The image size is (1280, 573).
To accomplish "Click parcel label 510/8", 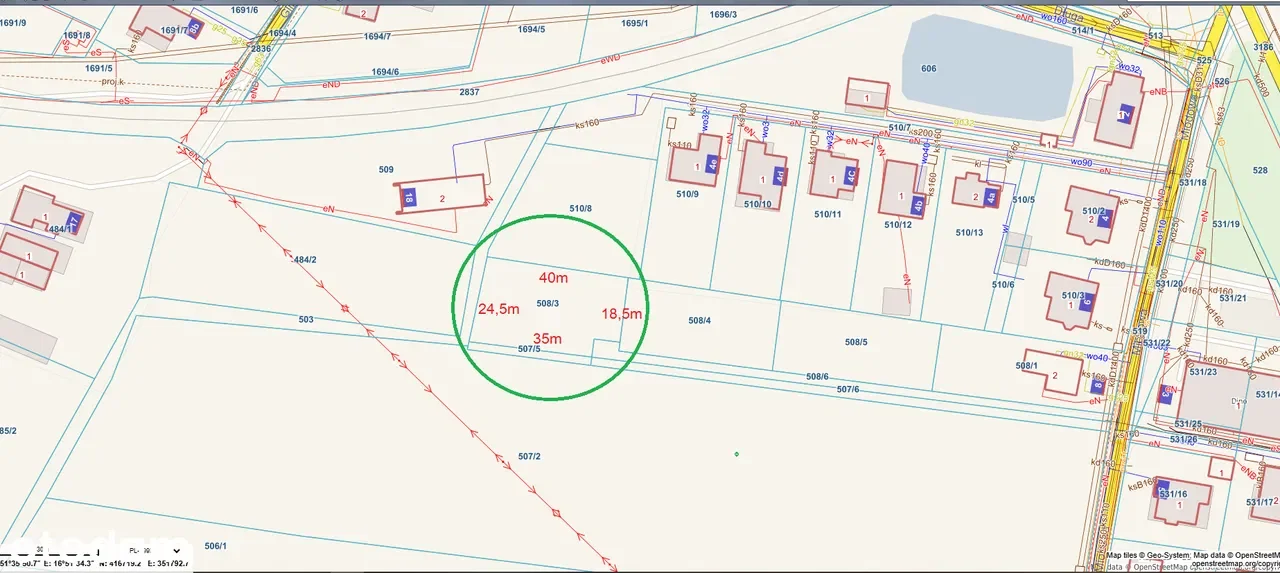I will 580,208.
